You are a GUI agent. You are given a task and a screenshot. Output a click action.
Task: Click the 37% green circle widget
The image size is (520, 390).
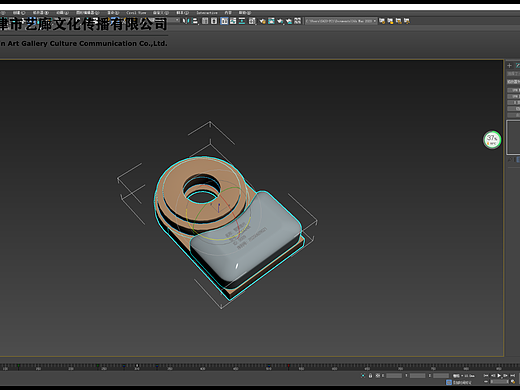click(492, 140)
